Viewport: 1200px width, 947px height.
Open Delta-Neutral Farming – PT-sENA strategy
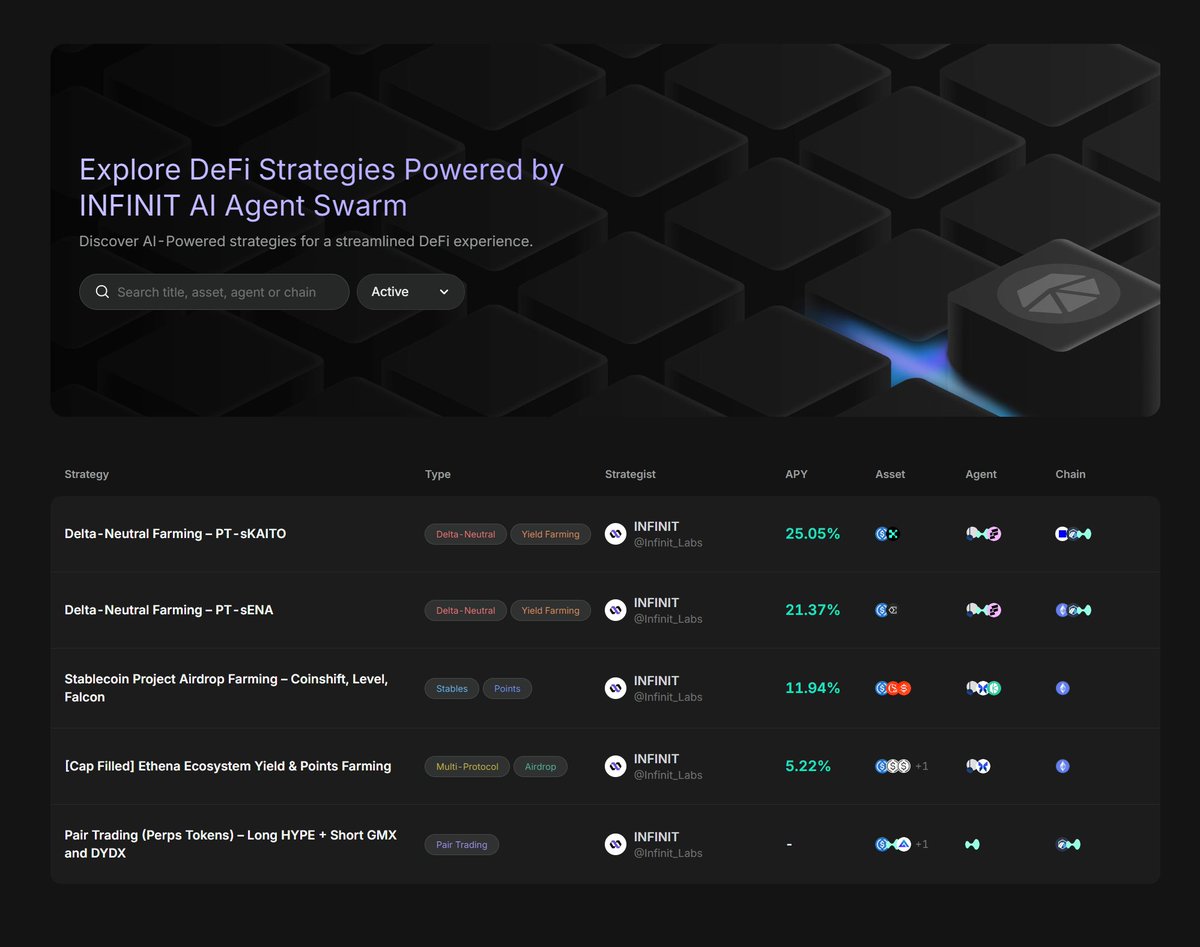(x=169, y=610)
